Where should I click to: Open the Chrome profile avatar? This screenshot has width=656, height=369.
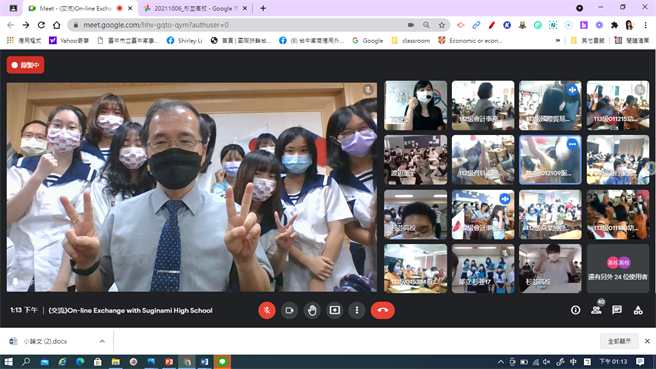point(630,25)
